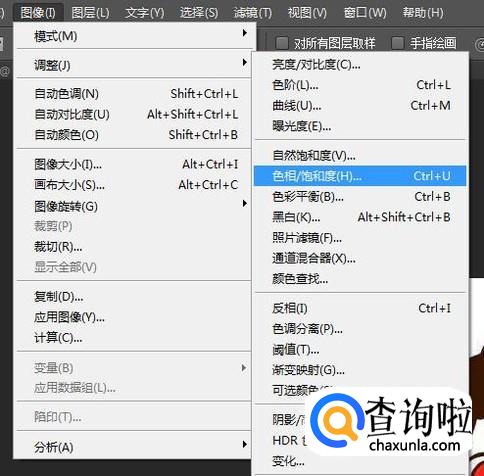Expand the 调整(J) submenu arrow
Image resolution: width=484 pixels, height=476 pixels.
(x=245, y=62)
